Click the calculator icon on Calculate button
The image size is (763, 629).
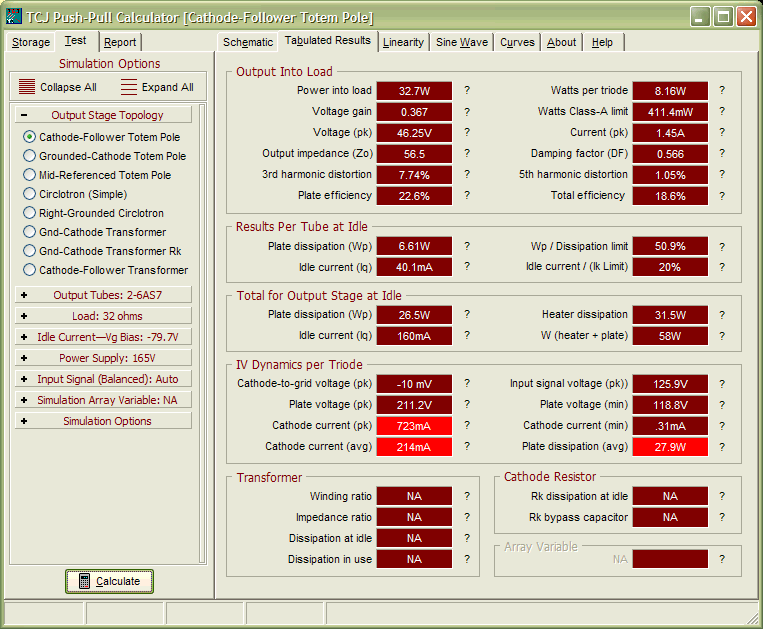[x=84, y=581]
